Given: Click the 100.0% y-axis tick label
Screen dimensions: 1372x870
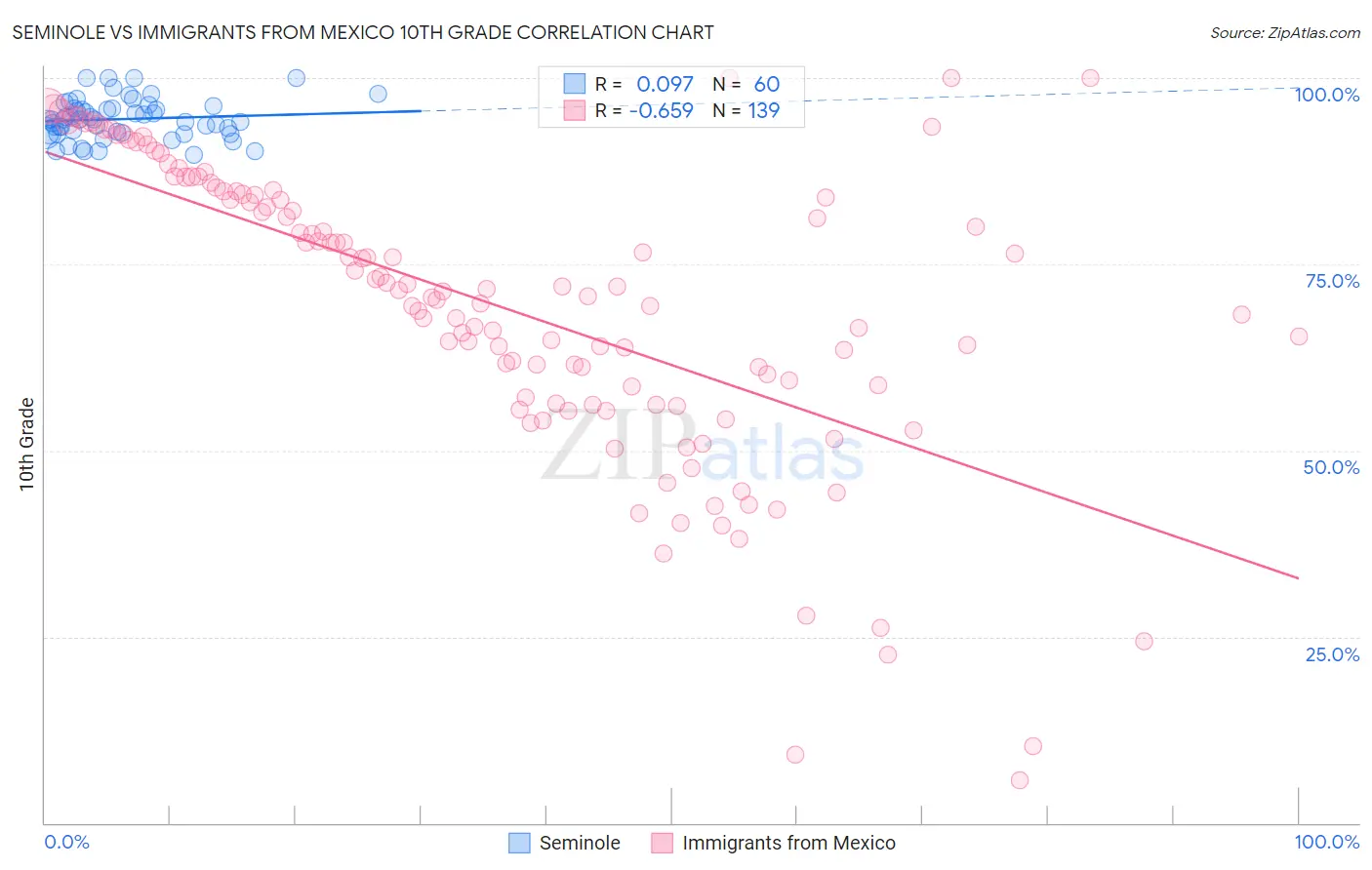Looking at the screenshot, I should [x=1327, y=95].
